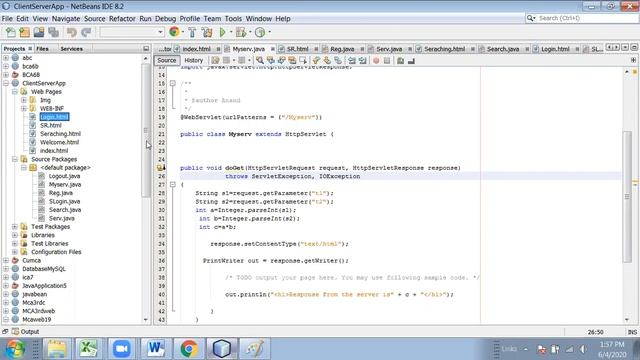Click the Uncomment editor toolbar icon
The height and width of the screenshot is (360, 640).
[411, 60]
